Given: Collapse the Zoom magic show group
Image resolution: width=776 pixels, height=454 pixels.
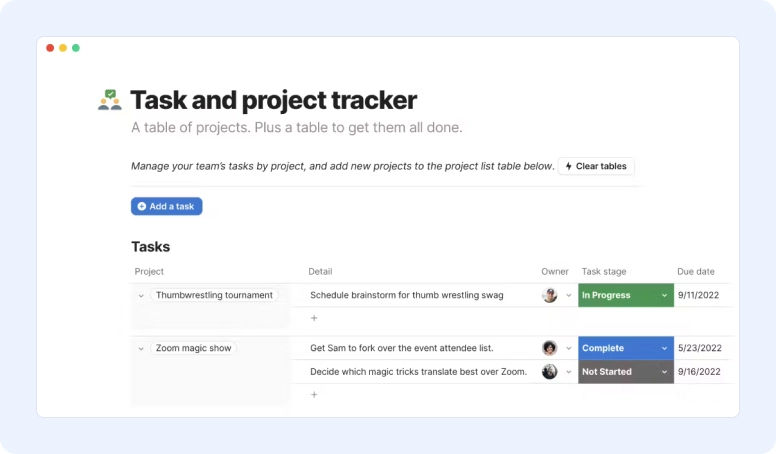Looking at the screenshot, I should click(x=141, y=349).
